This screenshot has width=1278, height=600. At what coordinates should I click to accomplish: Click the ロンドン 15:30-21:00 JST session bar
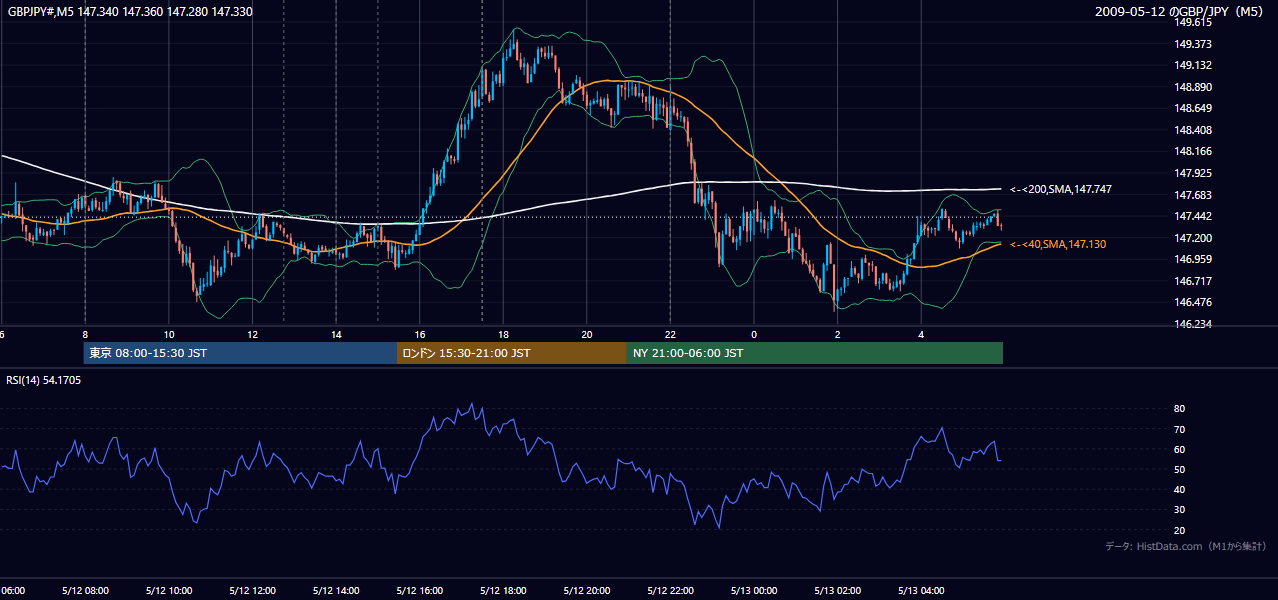point(512,353)
